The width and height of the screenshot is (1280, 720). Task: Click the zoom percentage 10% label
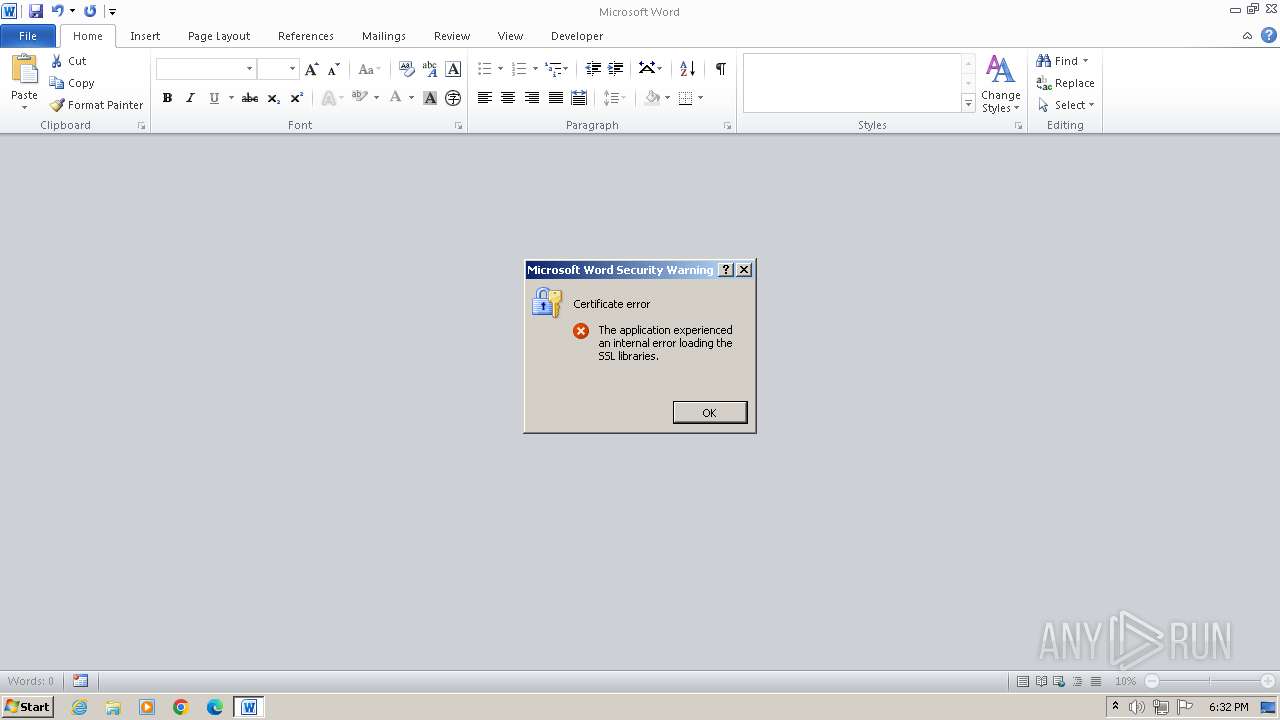1126,681
